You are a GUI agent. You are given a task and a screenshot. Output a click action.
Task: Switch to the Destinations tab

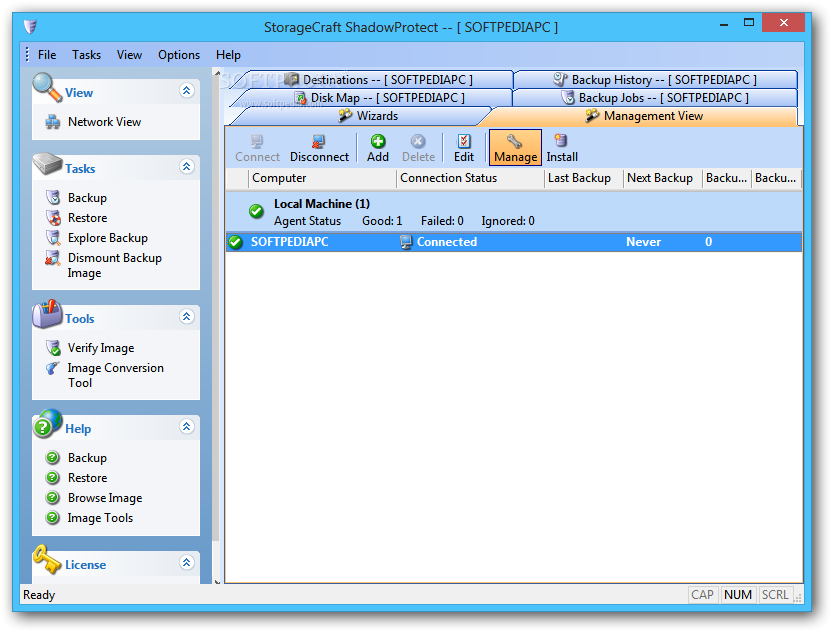pos(378,80)
